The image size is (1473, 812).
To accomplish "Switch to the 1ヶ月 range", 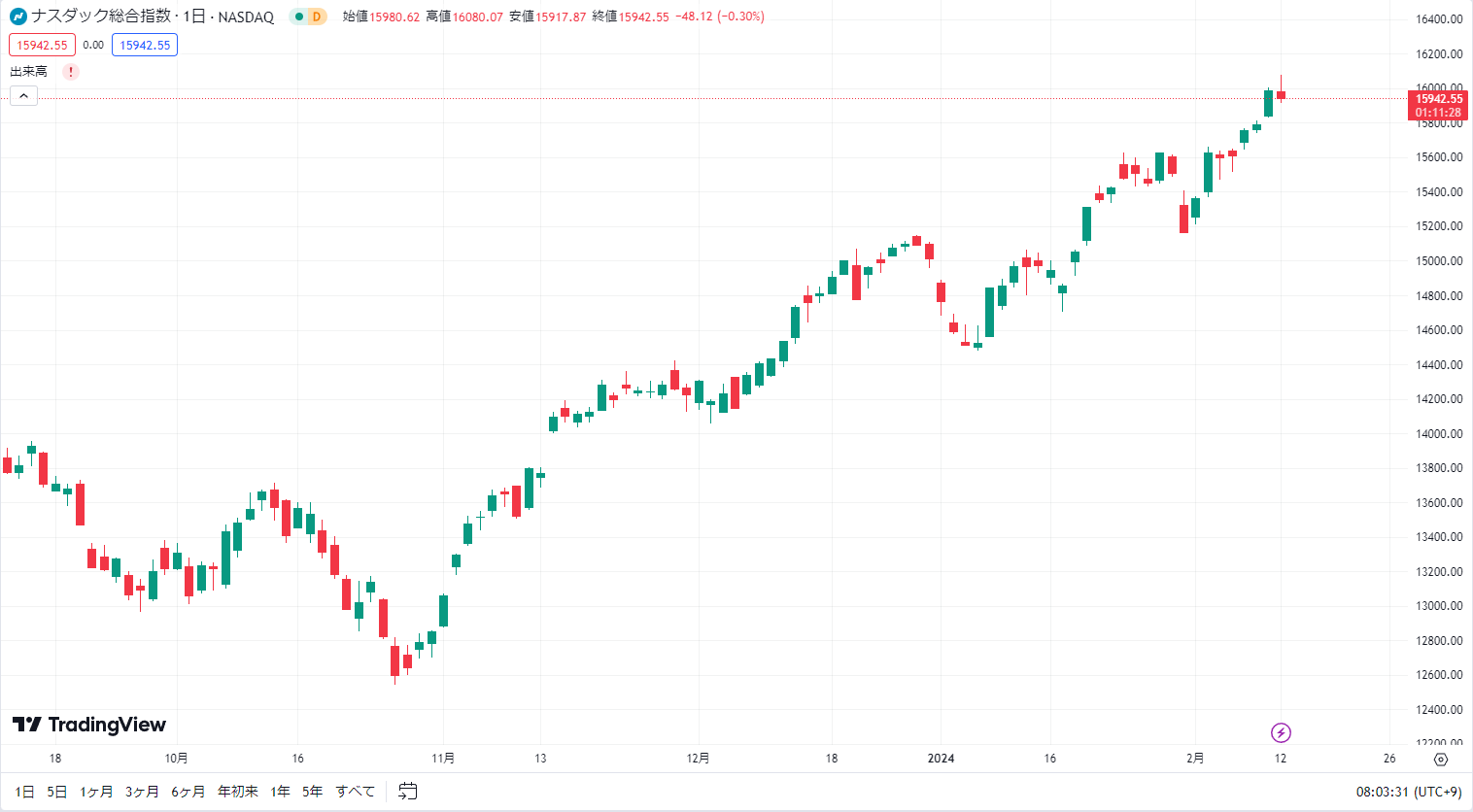I will point(96,792).
